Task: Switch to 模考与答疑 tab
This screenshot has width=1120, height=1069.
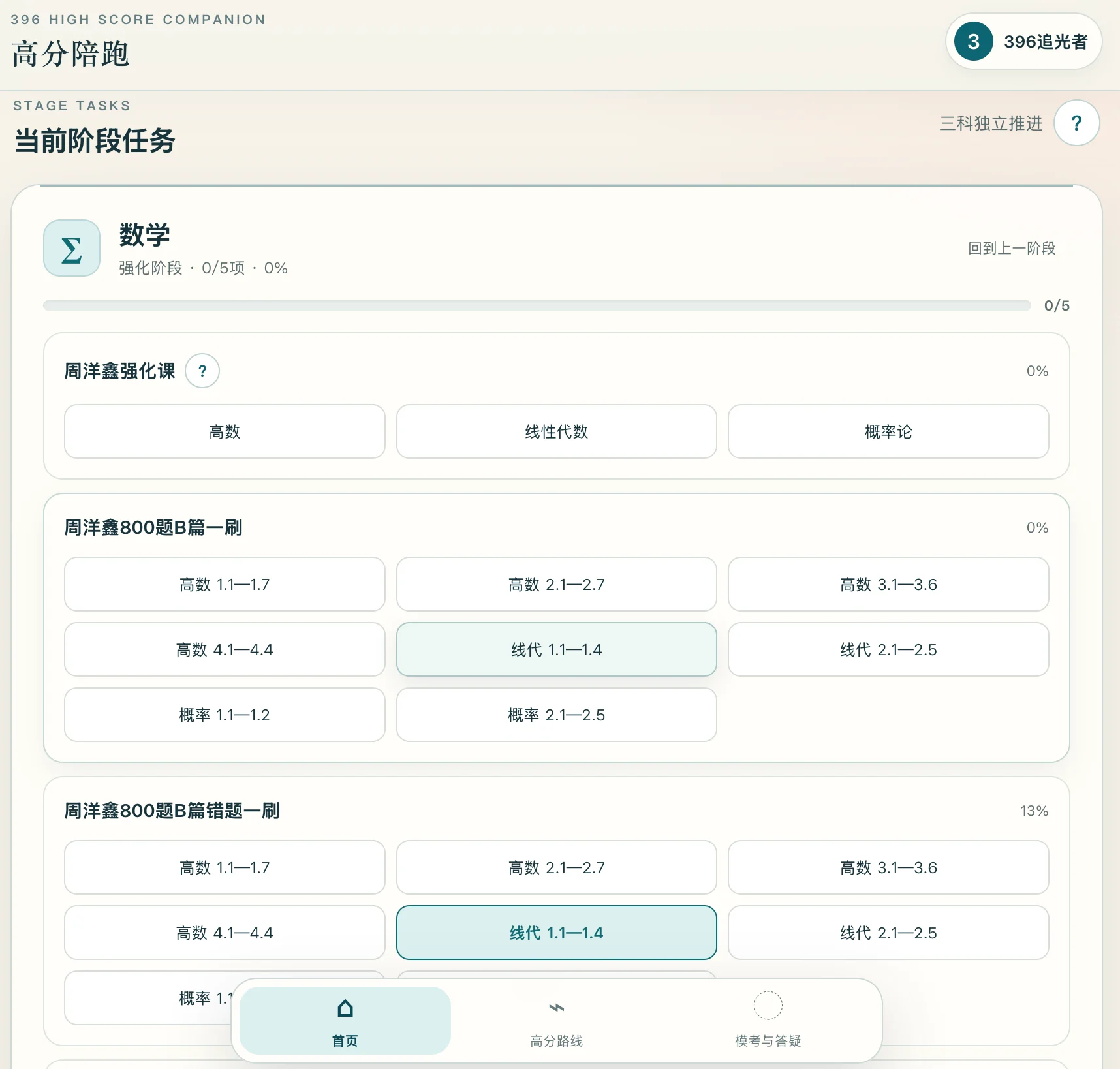Action: coord(768,1021)
